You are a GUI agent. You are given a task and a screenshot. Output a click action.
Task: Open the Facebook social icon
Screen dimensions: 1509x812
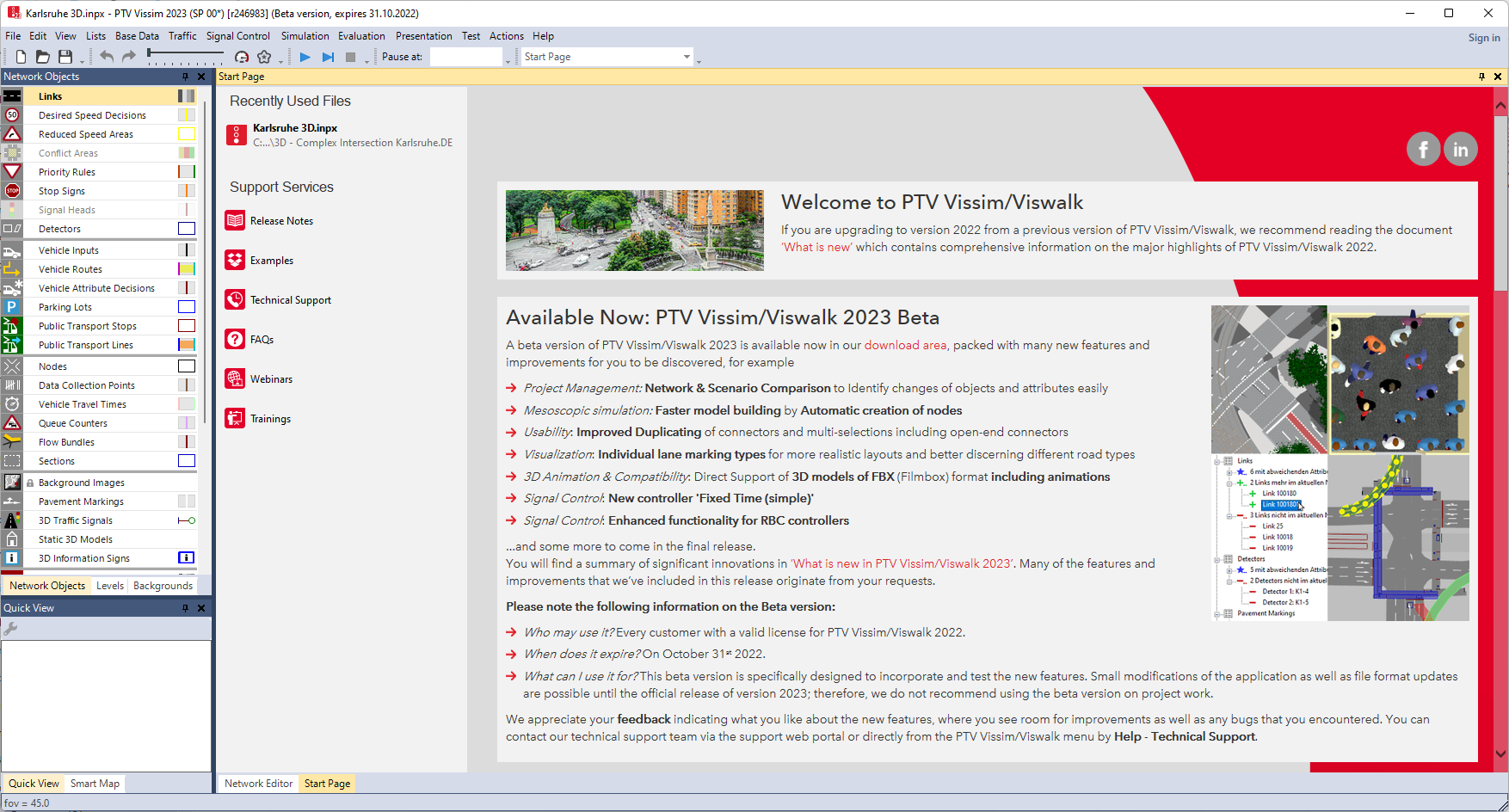[1423, 150]
